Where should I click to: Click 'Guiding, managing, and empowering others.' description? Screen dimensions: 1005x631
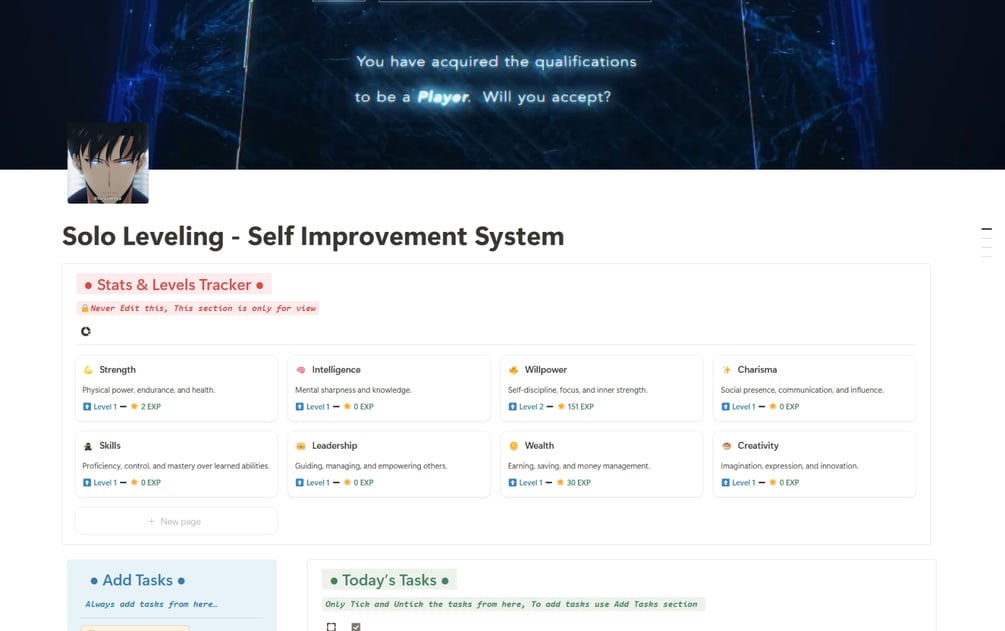click(x=371, y=466)
